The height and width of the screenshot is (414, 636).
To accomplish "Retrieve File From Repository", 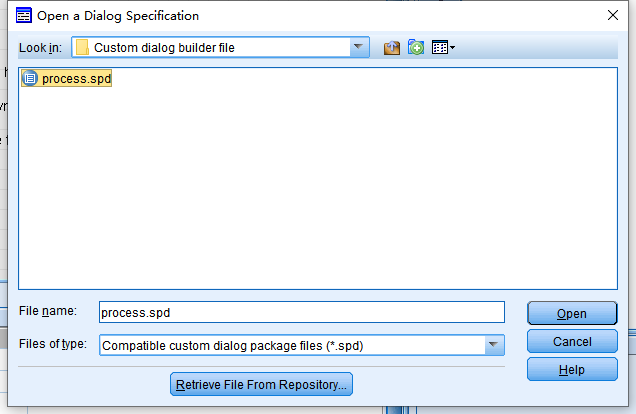I will point(261,384).
